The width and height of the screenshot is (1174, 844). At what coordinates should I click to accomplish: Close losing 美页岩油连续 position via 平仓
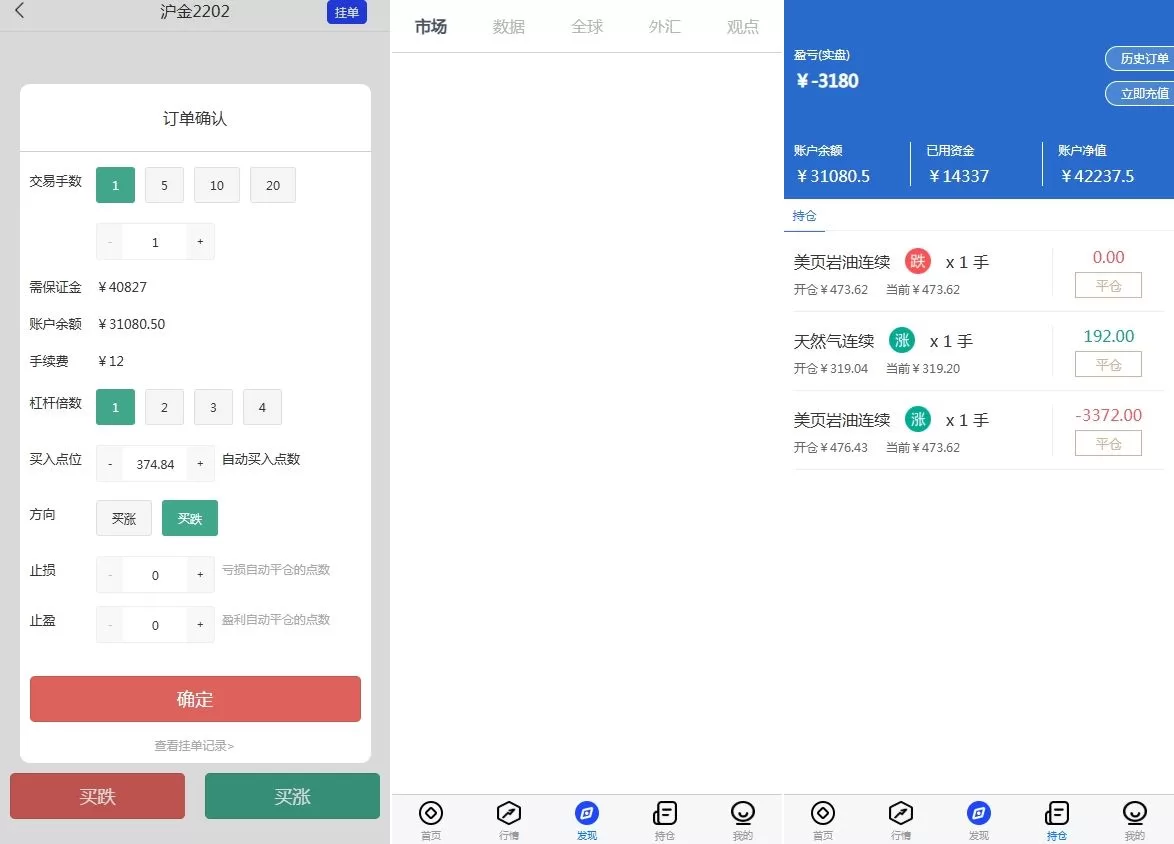(x=1108, y=443)
